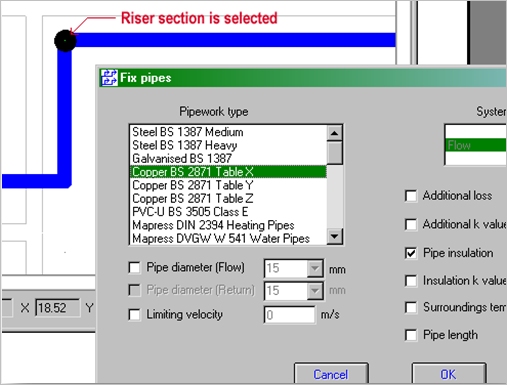
Task: Select Copper BS 2871 Table Y
Action: pyautogui.click(x=228, y=185)
